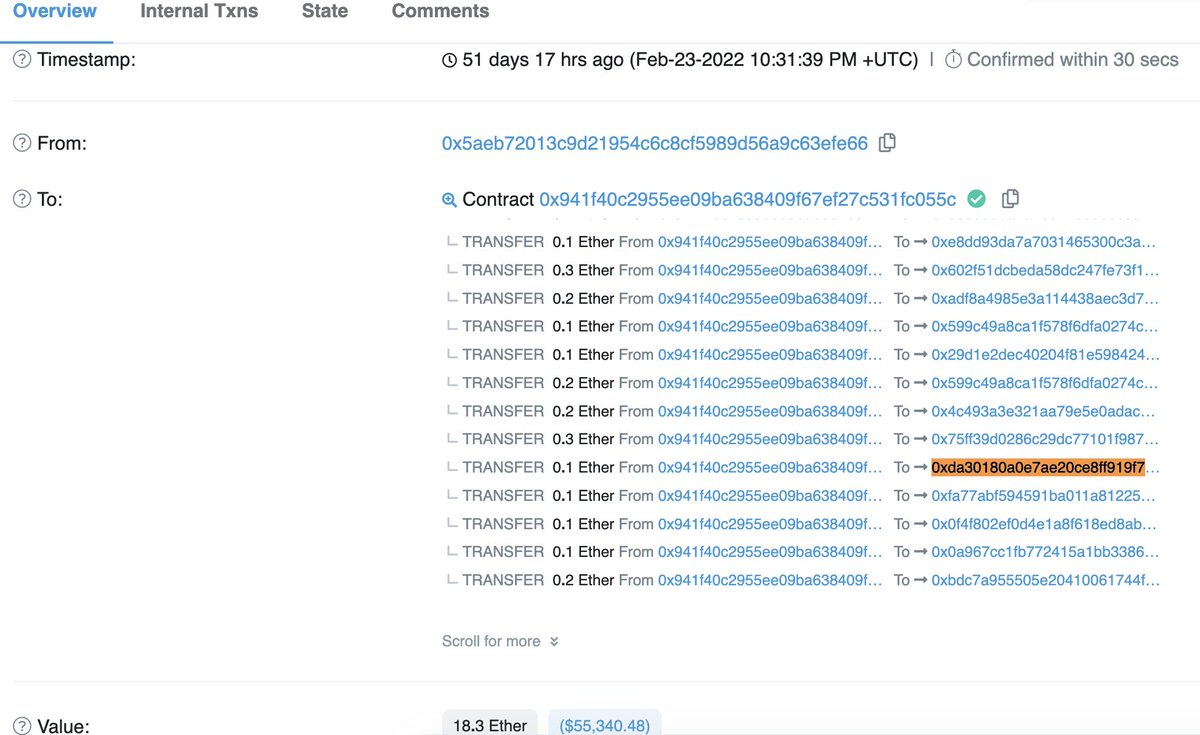Open the Internal Txns tab
This screenshot has height=735, width=1200.
pos(199,11)
